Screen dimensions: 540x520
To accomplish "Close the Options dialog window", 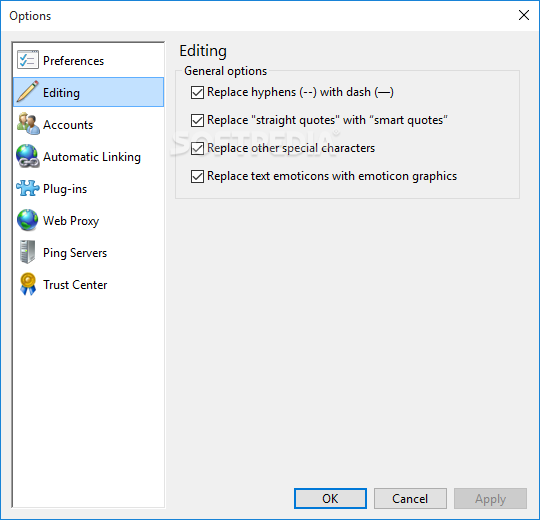I will [524, 15].
